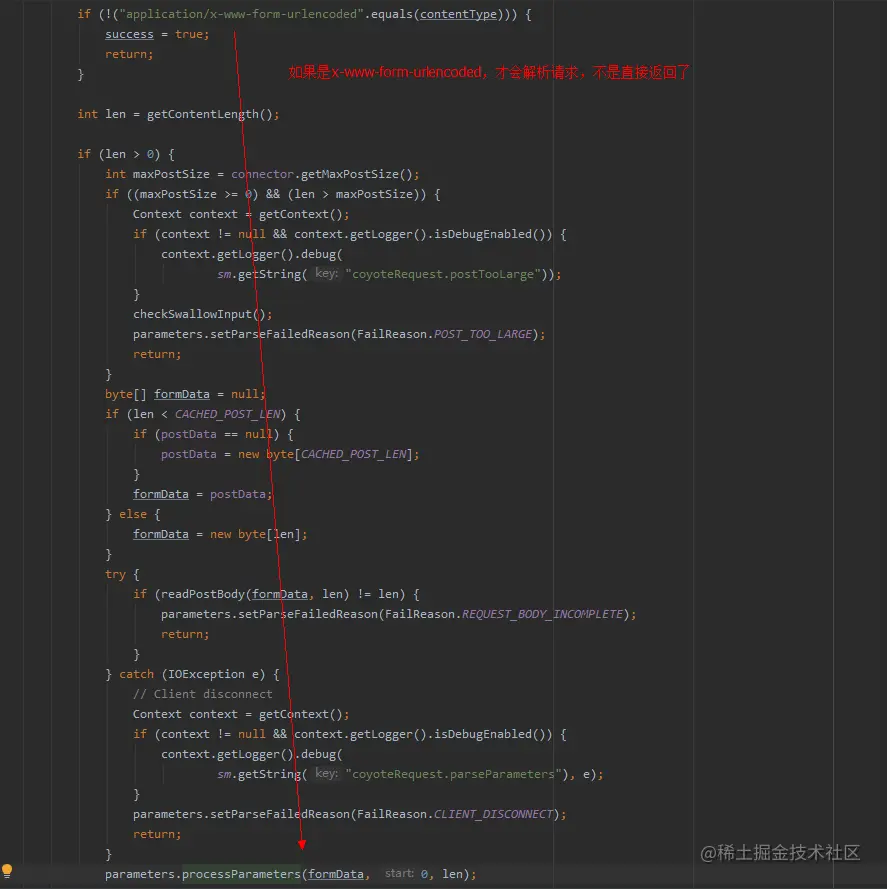
Task: Click the int keyword in int len = getContentLength()
Action: (x=87, y=114)
